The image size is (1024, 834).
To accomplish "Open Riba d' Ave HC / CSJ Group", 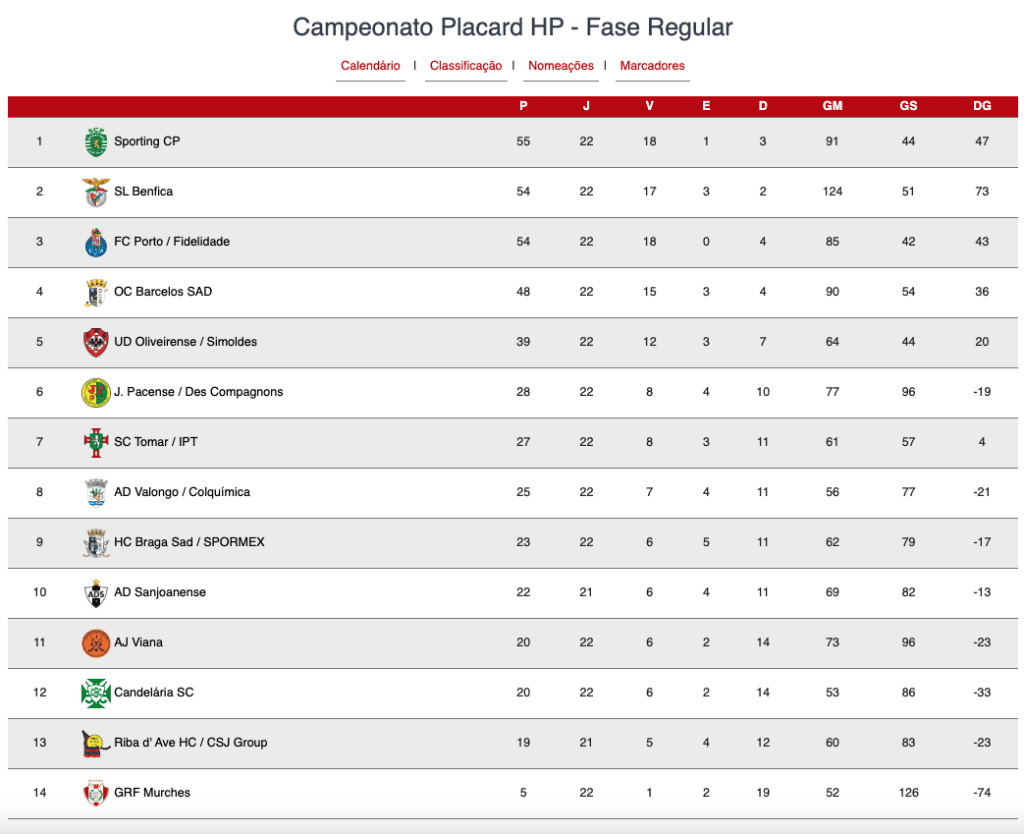I will click(x=191, y=743).
